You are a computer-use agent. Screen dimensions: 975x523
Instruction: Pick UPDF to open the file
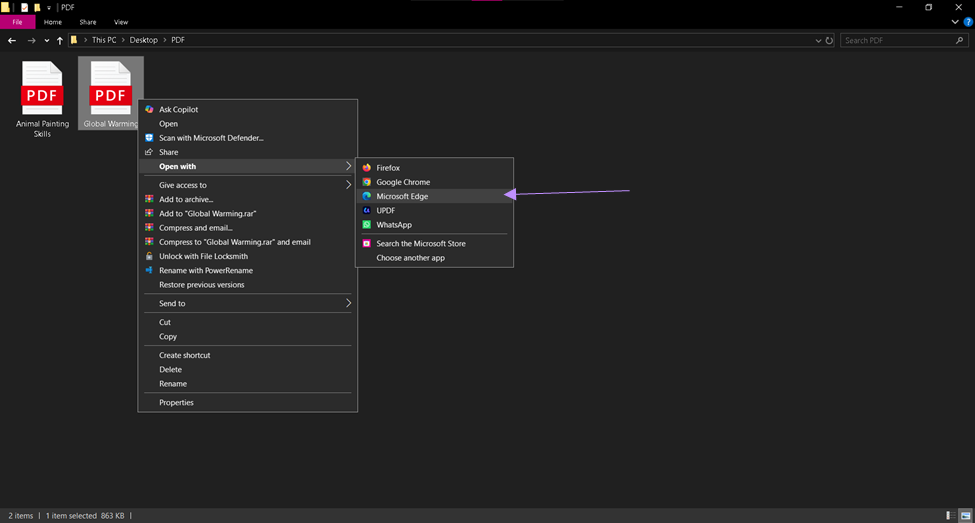click(434, 210)
